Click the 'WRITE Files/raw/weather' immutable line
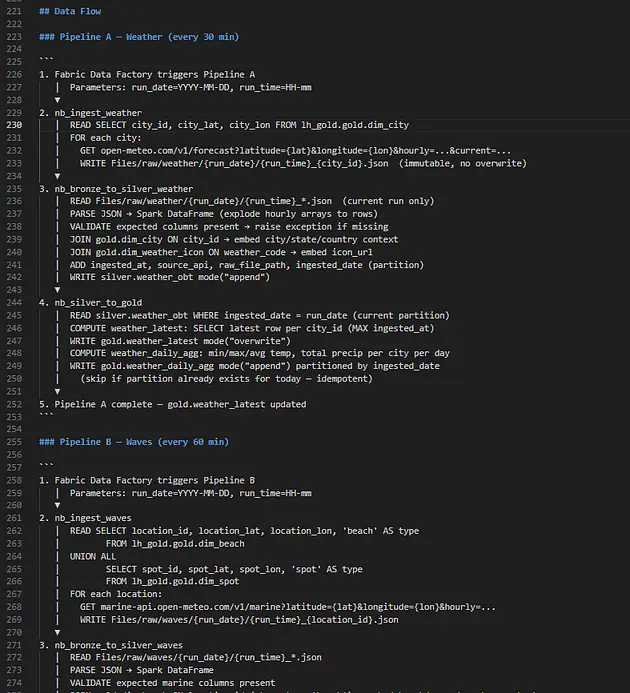This screenshot has width=630, height=693. pyautogui.click(x=303, y=164)
